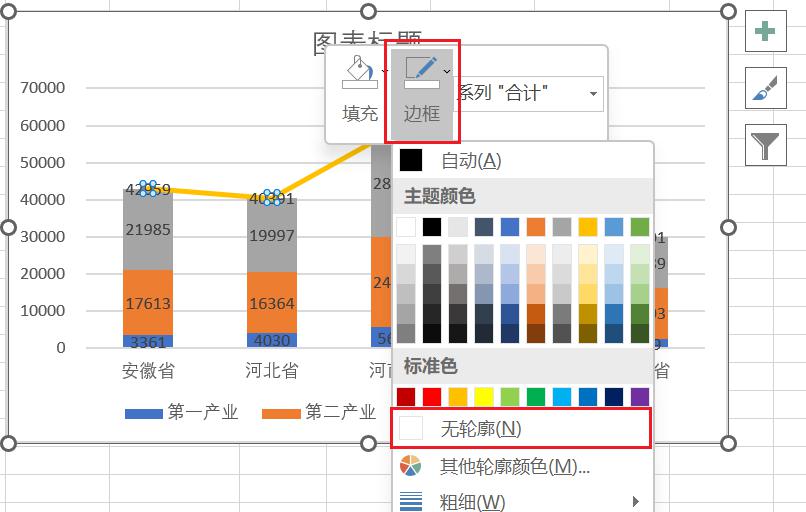Select the black Automatic color box
806x512 pixels.
click(x=411, y=160)
